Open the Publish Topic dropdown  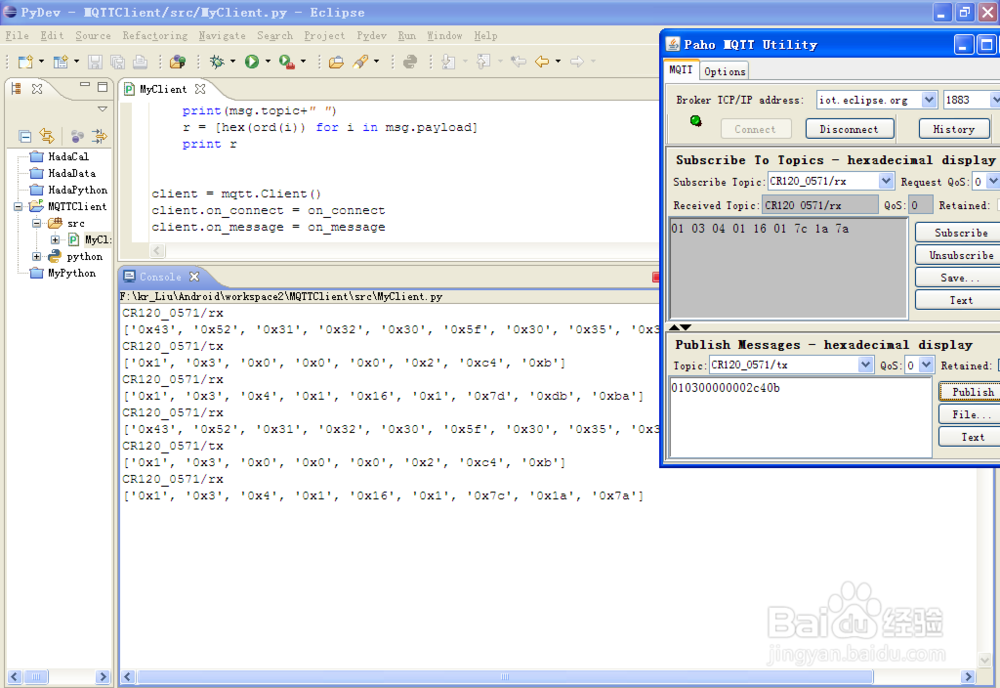(865, 365)
